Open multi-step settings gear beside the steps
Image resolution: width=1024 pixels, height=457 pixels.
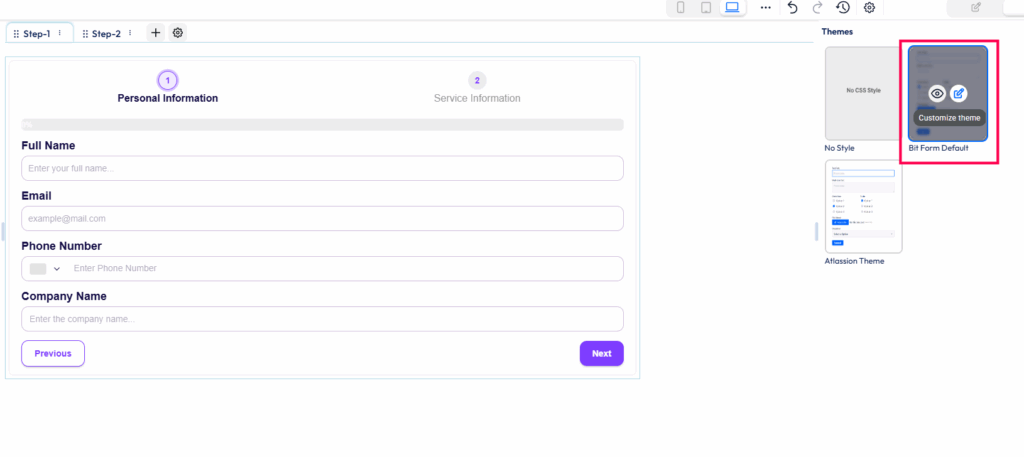pyautogui.click(x=178, y=33)
